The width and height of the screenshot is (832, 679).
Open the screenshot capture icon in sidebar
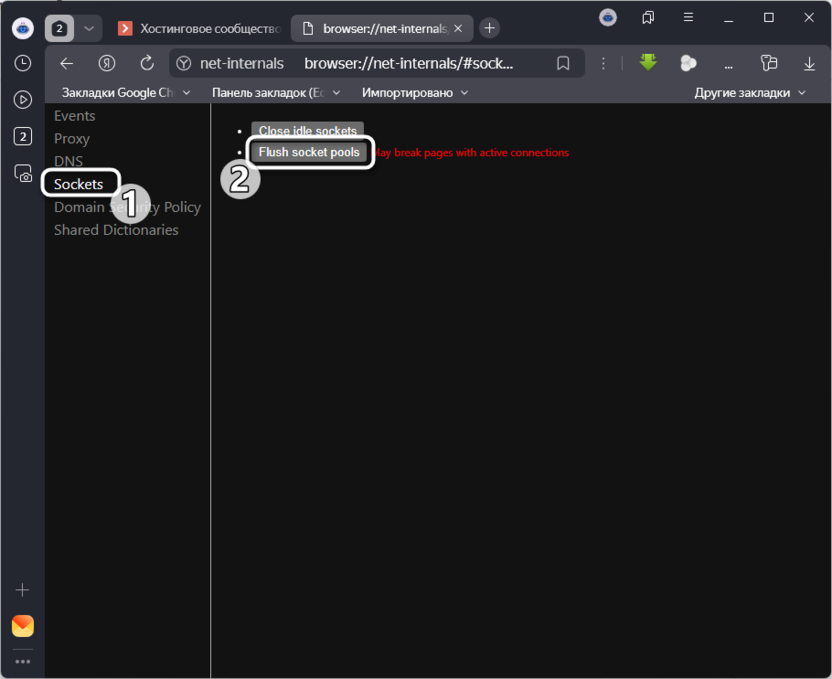[23, 173]
